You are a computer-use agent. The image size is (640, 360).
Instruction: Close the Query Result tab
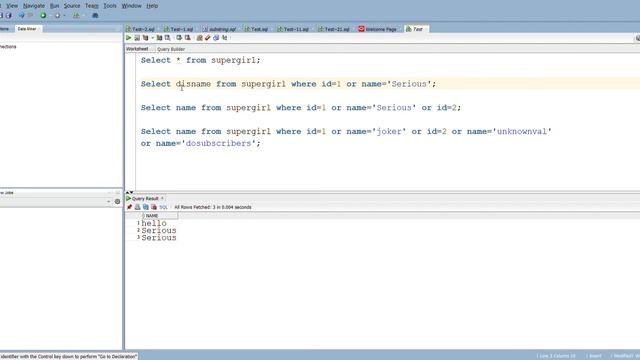tap(162, 198)
